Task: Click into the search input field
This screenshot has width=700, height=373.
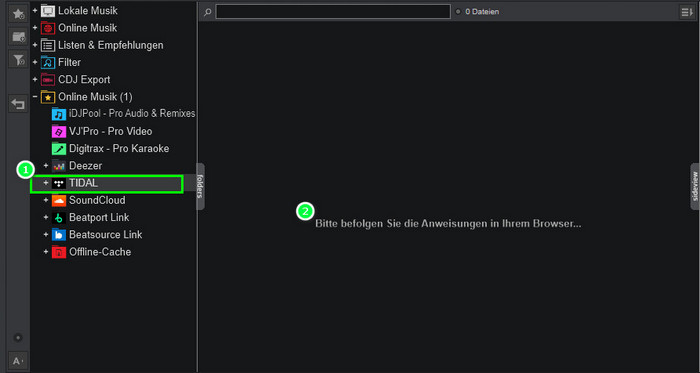Action: (x=333, y=12)
